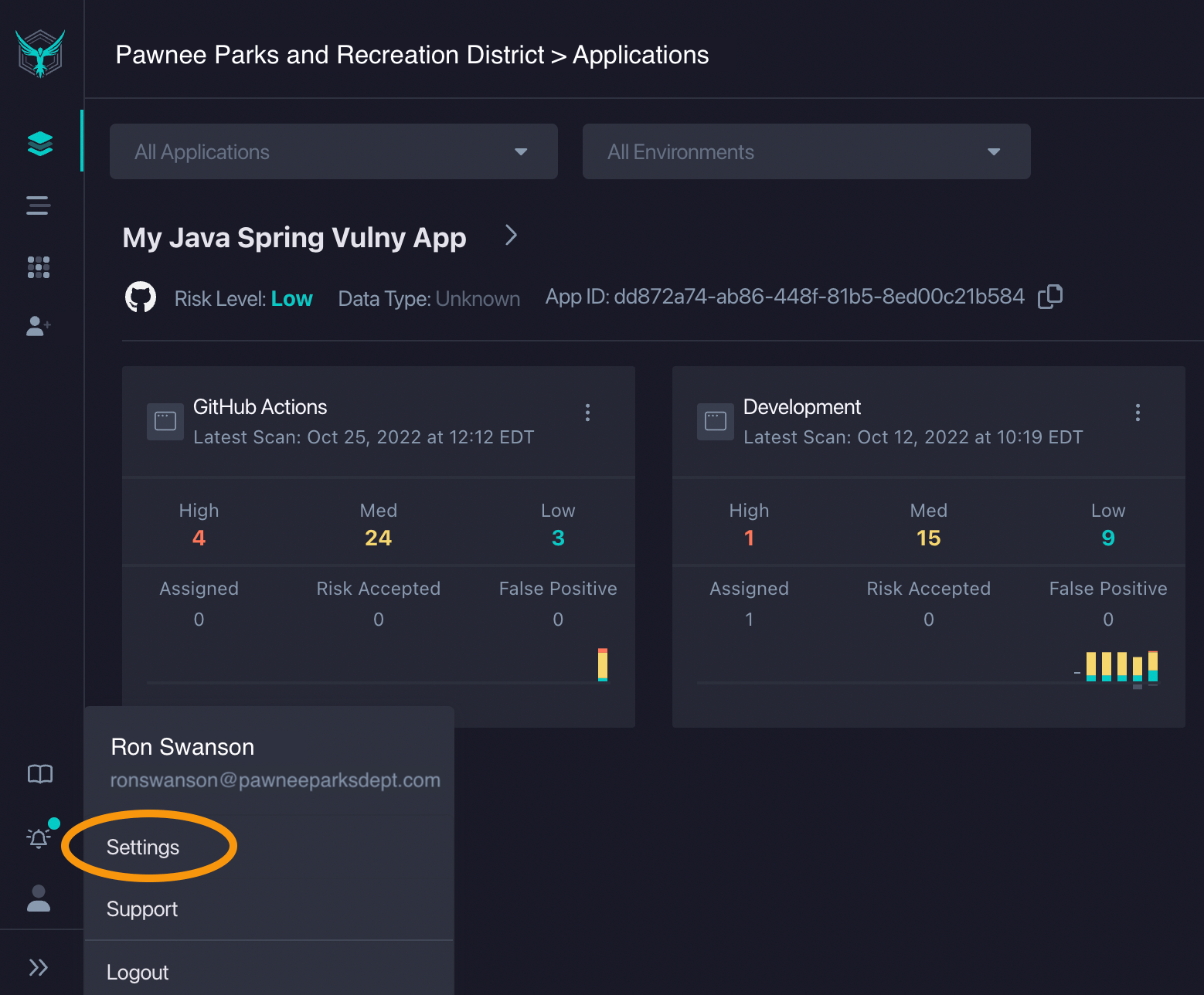Click the GitHub logo next to Risk Level

[x=141, y=296]
